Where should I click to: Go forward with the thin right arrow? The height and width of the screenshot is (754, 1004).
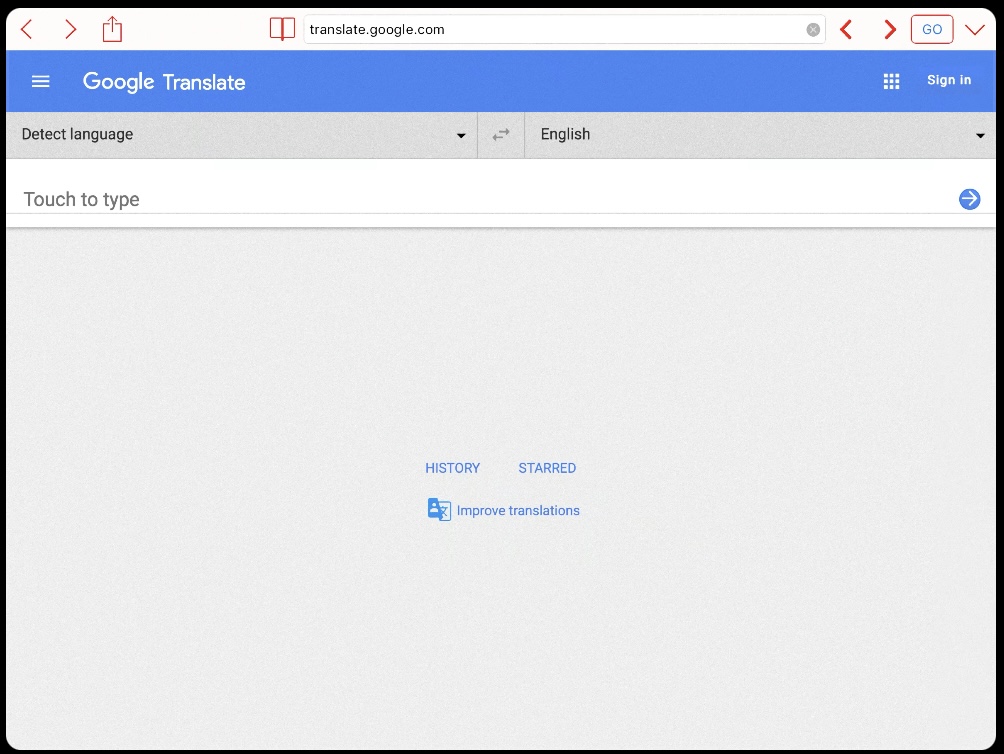[70, 29]
